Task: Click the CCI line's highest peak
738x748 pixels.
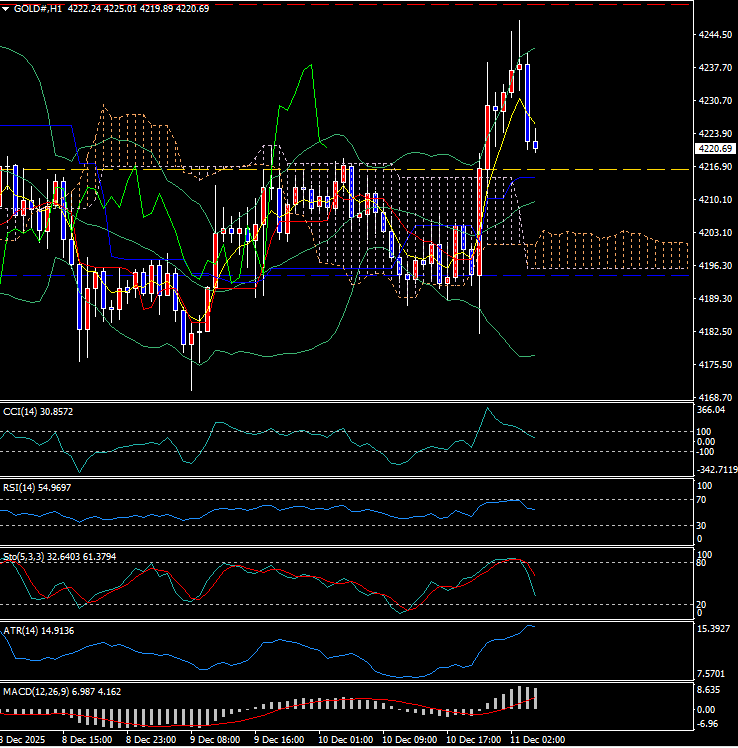Action: [x=487, y=408]
